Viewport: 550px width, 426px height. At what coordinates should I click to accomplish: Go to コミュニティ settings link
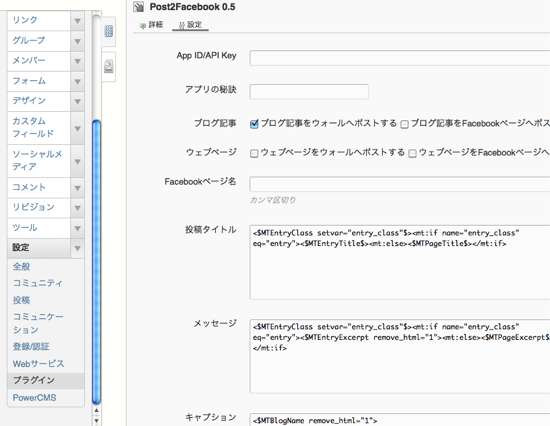[38, 284]
